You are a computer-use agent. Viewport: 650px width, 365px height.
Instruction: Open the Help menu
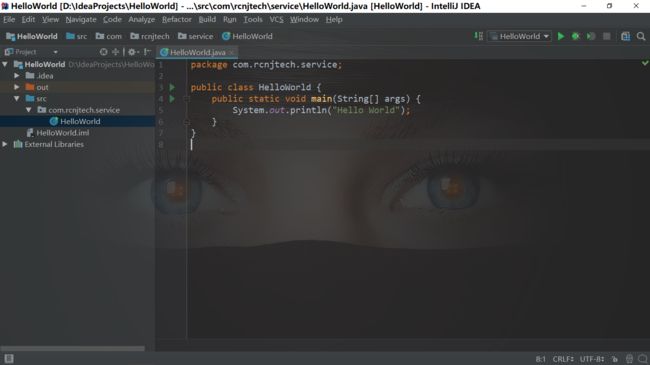tap(334, 19)
